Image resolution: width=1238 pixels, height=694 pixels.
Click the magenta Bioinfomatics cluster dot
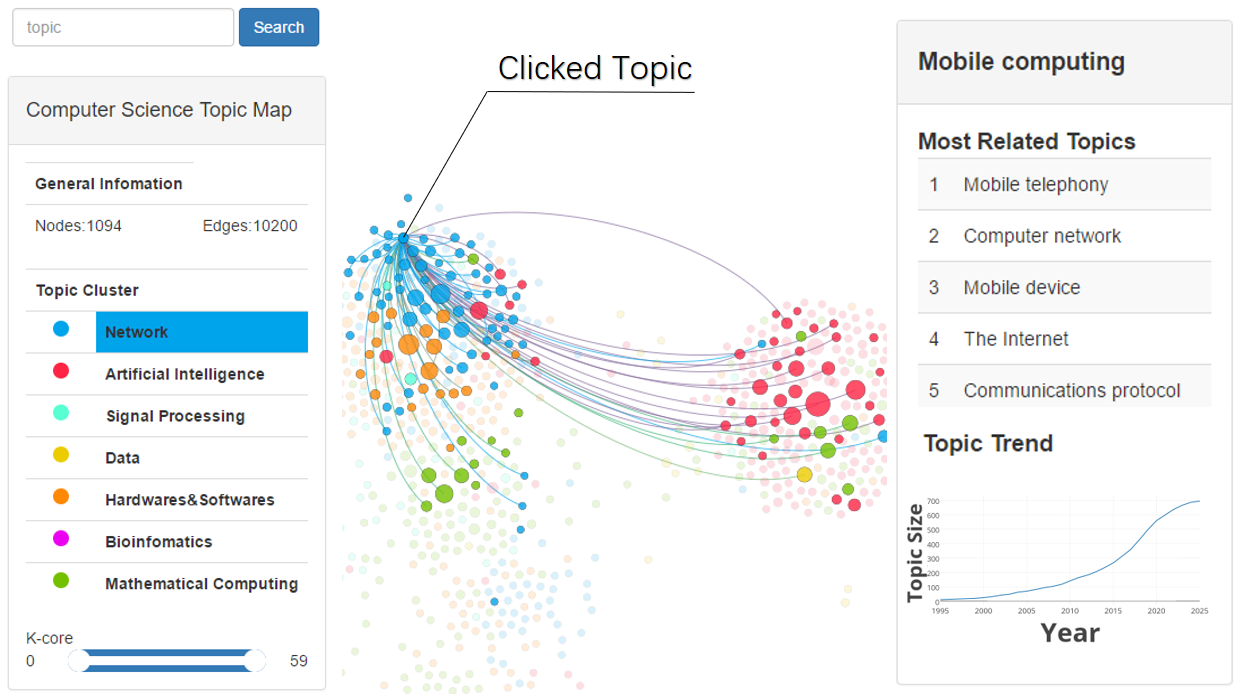coord(61,538)
